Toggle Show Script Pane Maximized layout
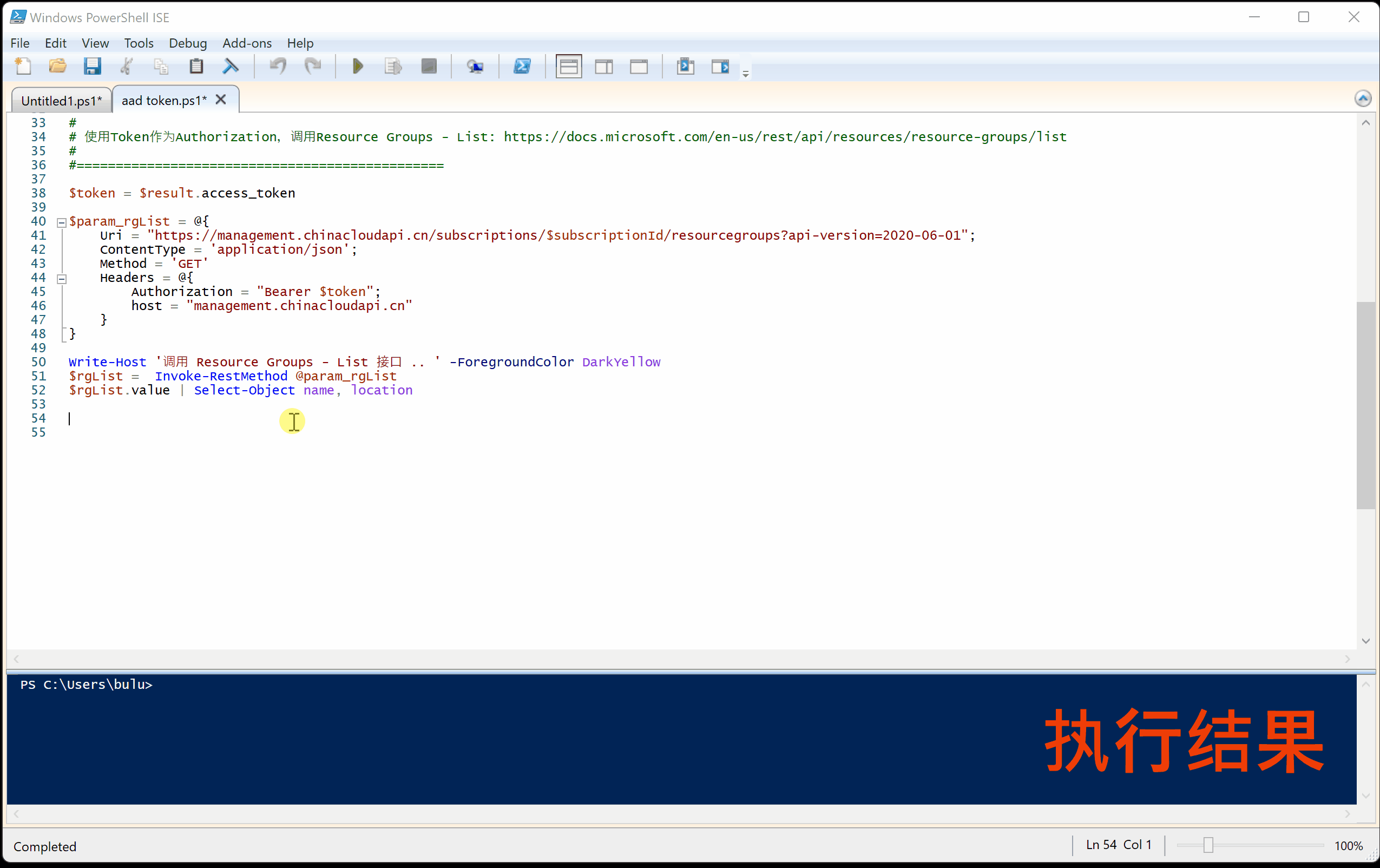This screenshot has height=868, width=1380. pyautogui.click(x=639, y=67)
